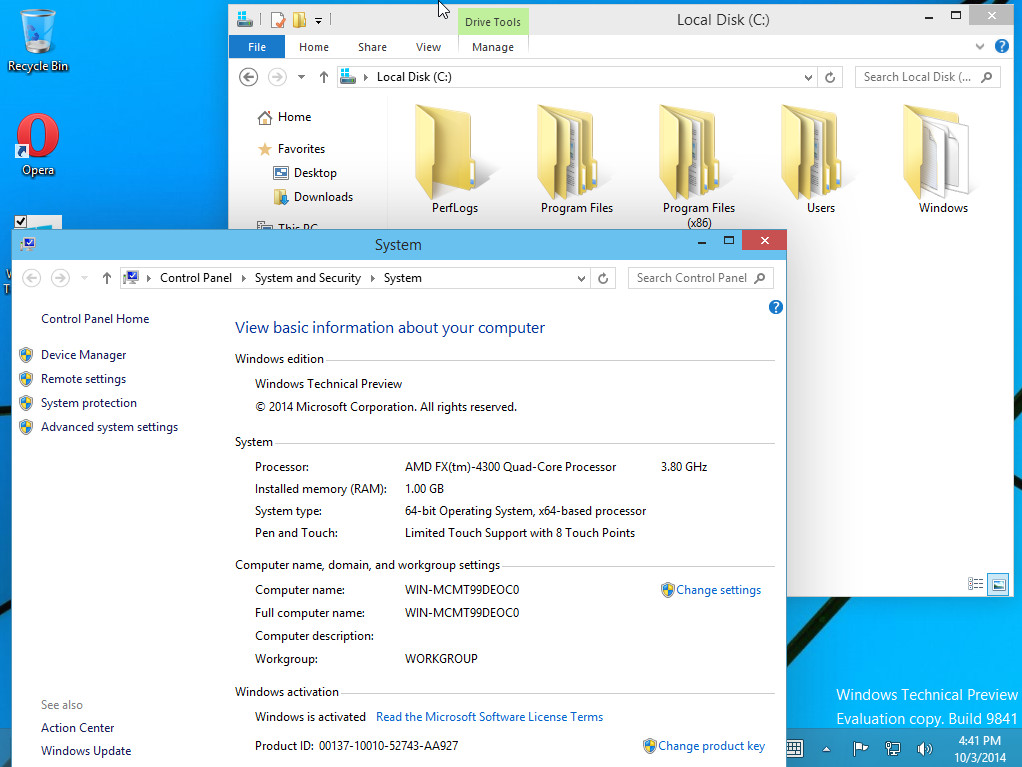Image resolution: width=1022 pixels, height=767 pixels.
Task: Open Device Manager
Action: pyautogui.click(x=83, y=355)
